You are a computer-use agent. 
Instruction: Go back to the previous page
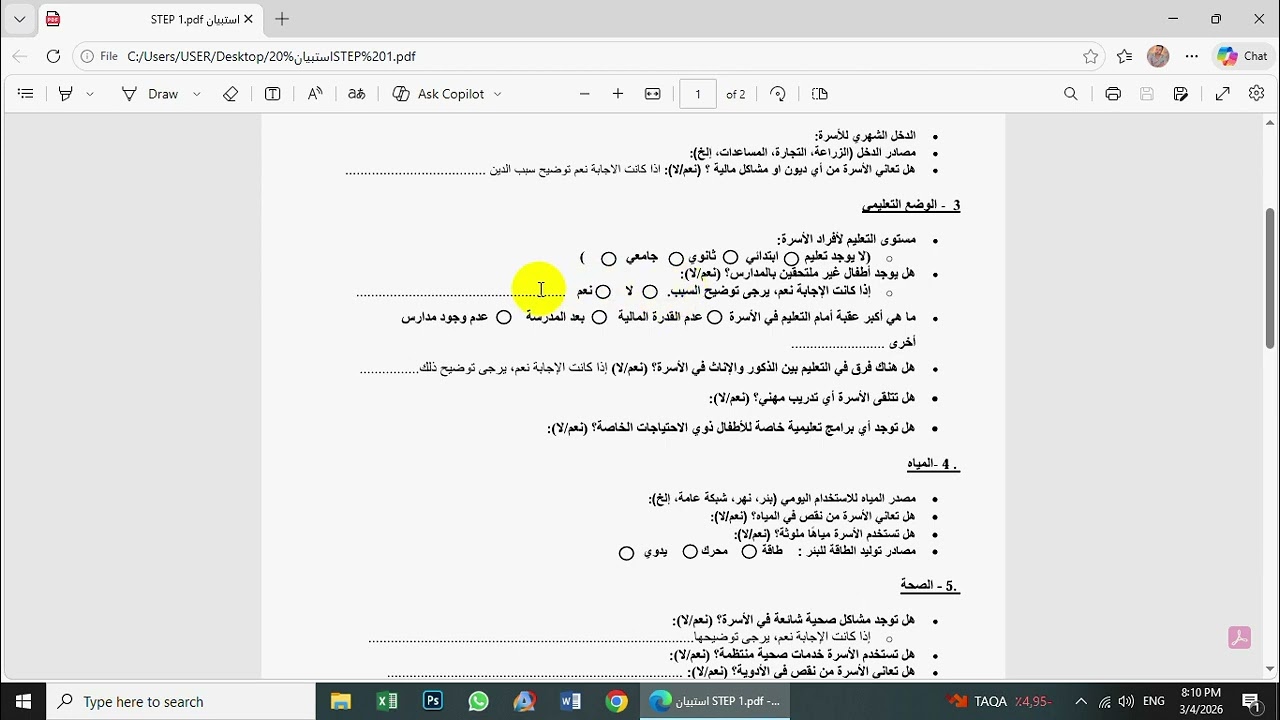click(x=20, y=57)
